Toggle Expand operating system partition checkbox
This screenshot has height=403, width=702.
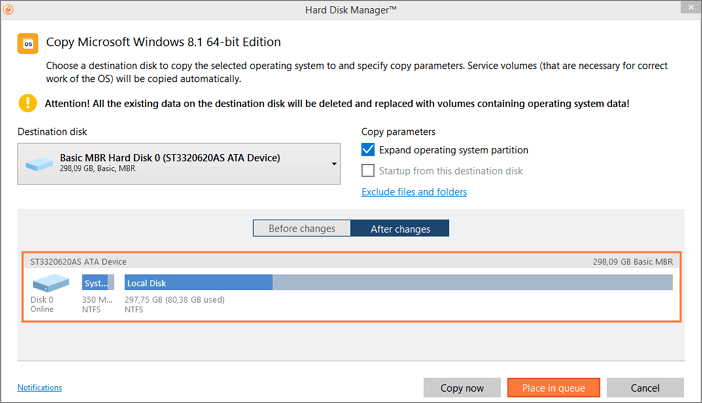[x=369, y=150]
